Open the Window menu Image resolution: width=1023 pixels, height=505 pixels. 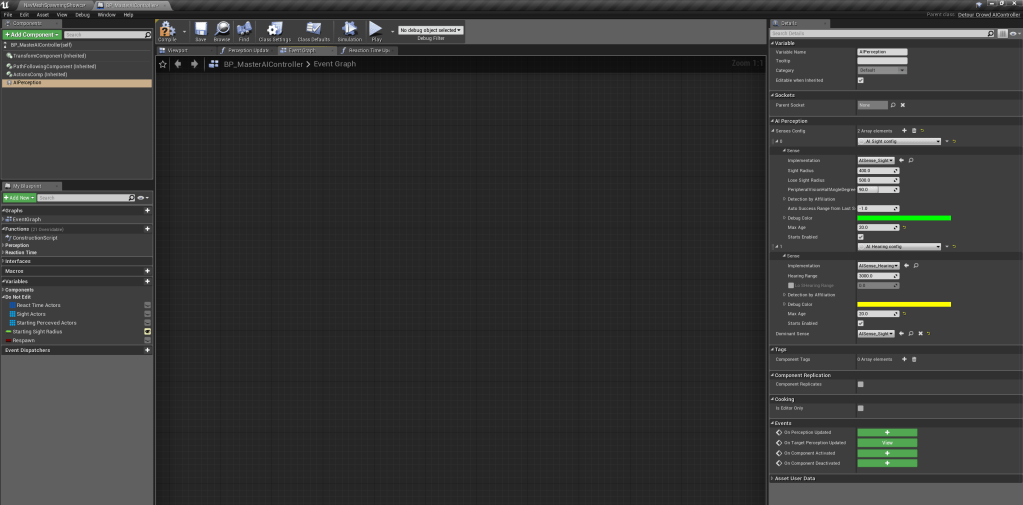coord(106,15)
